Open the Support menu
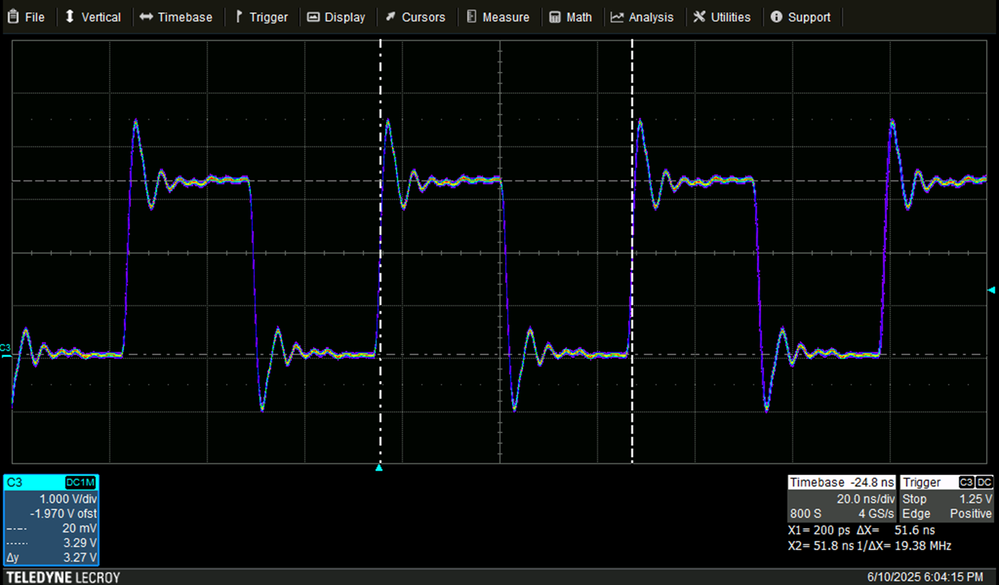Image resolution: width=999 pixels, height=585 pixels. point(800,17)
